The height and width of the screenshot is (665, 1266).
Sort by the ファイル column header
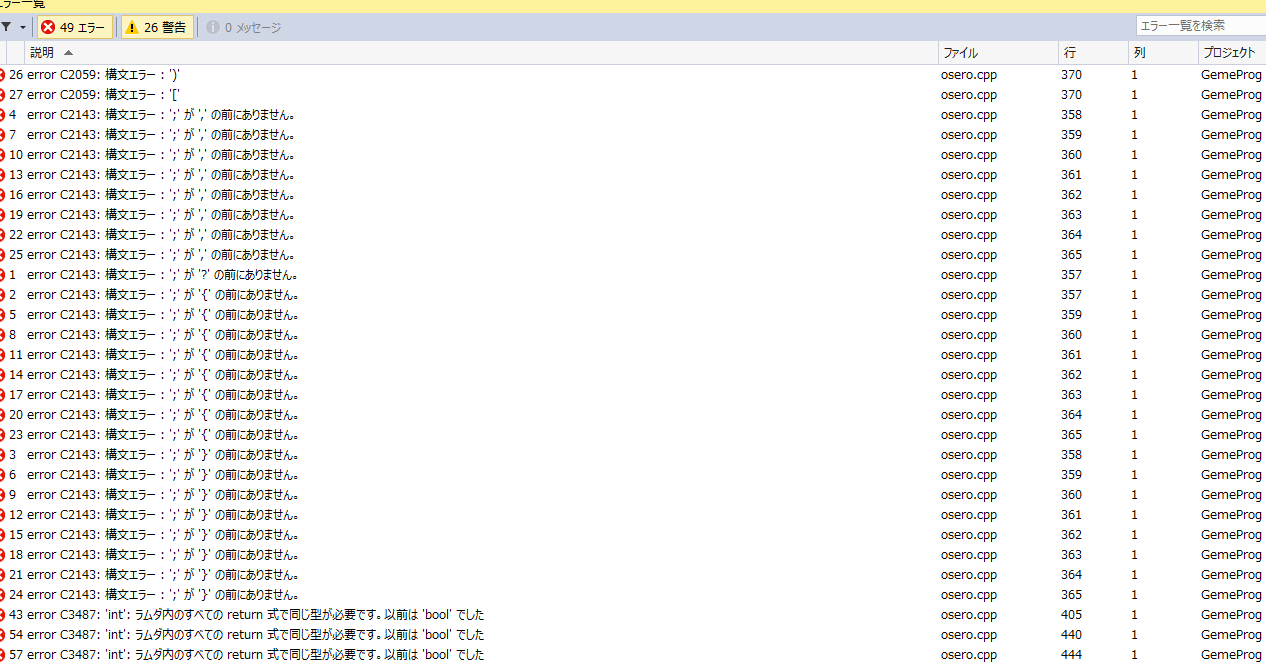[x=960, y=52]
